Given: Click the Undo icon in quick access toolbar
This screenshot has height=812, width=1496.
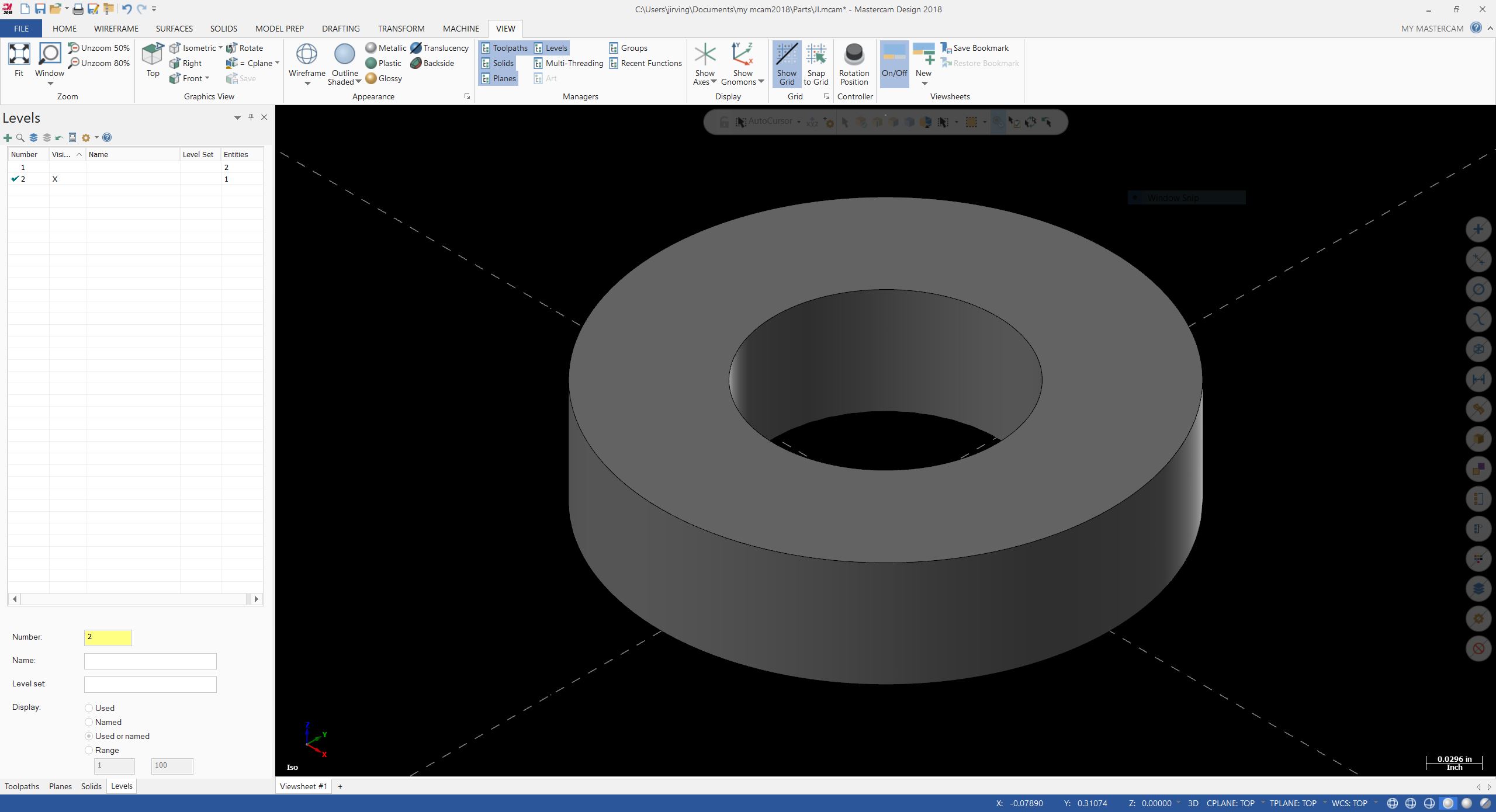Looking at the screenshot, I should (126, 9).
